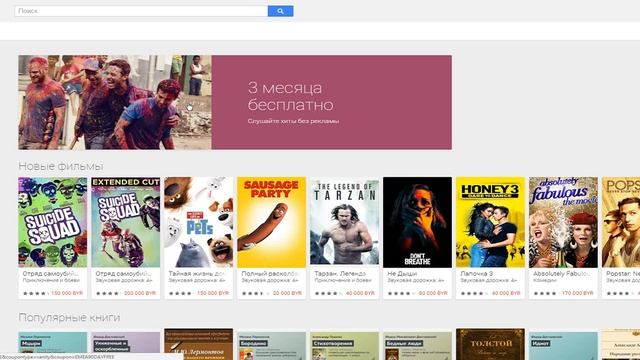
Task: Open the Popstar movie poster
Action: pyautogui.click(x=621, y=222)
